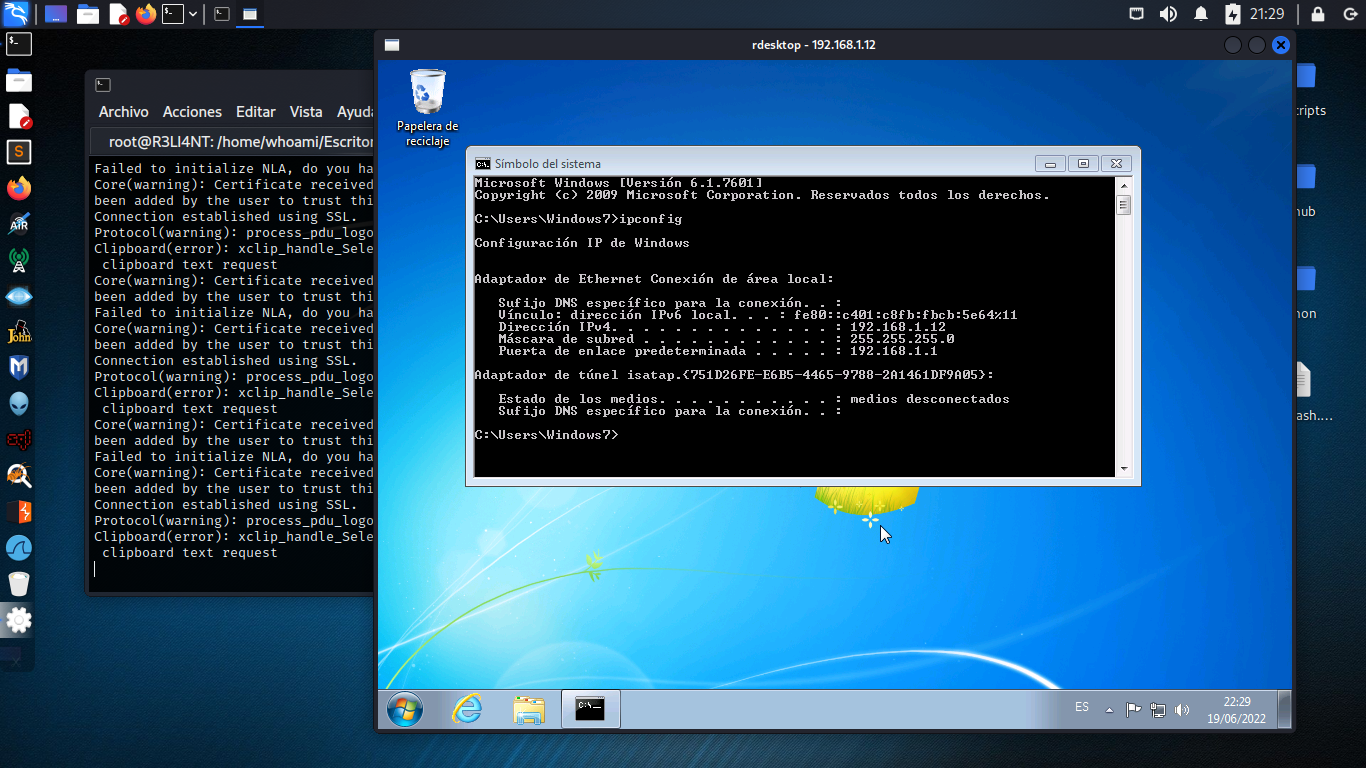Image resolution: width=1366 pixels, height=768 pixels.
Task: Select the Papelera de reciclaje desktop icon
Action: 427,108
